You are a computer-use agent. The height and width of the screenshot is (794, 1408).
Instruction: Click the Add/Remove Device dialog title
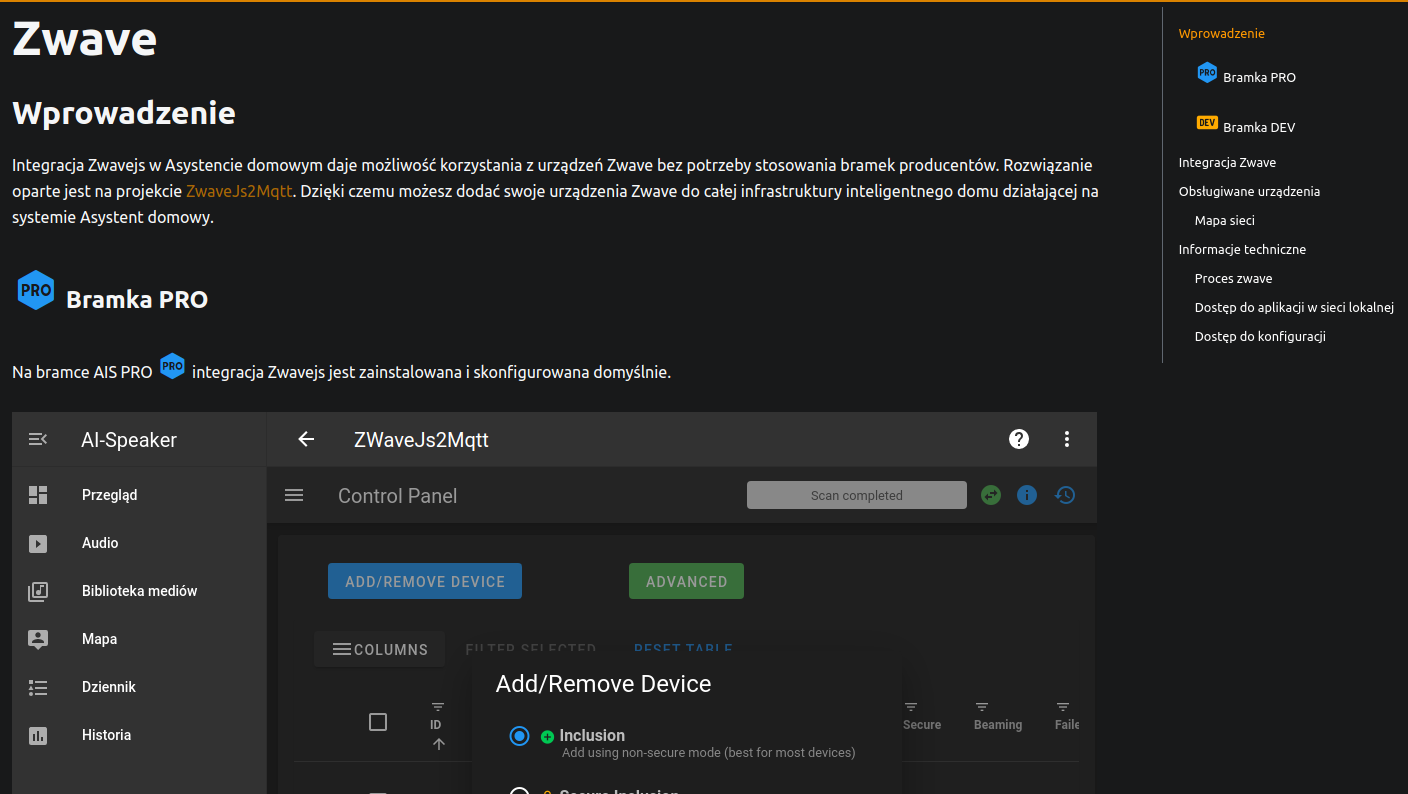[x=603, y=684]
